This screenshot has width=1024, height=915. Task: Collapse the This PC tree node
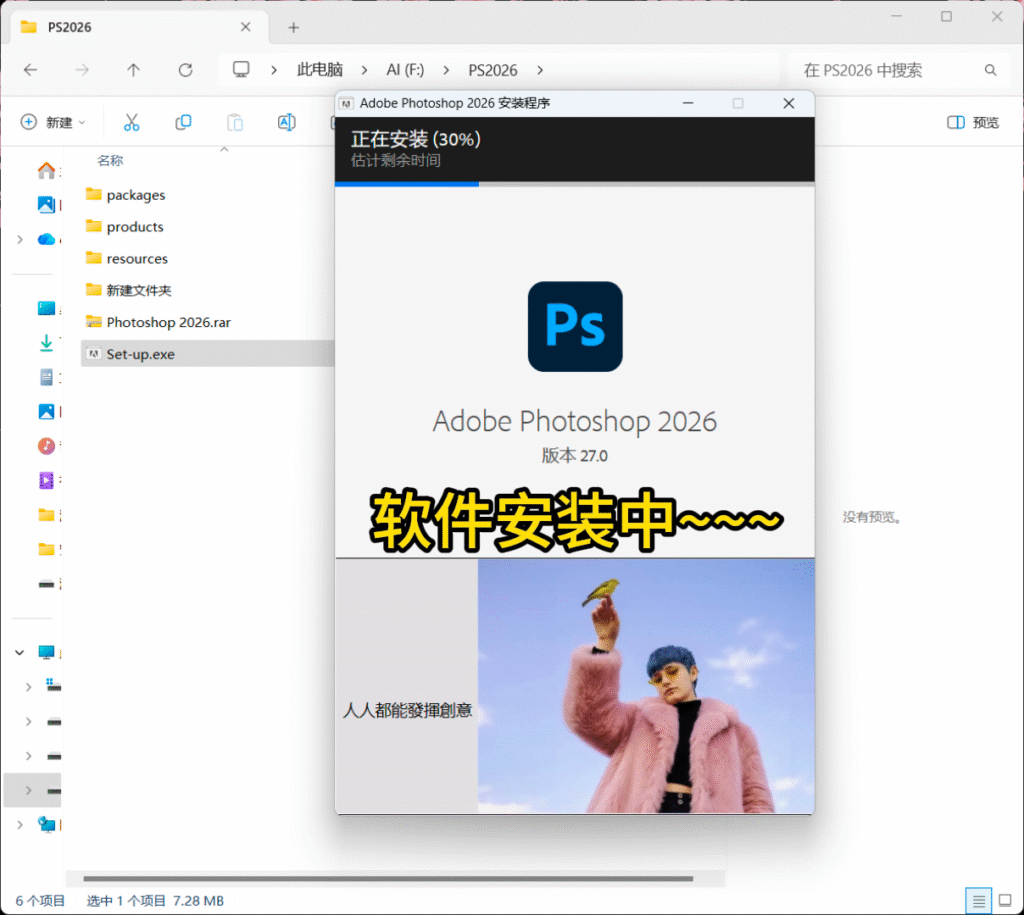pos(20,652)
